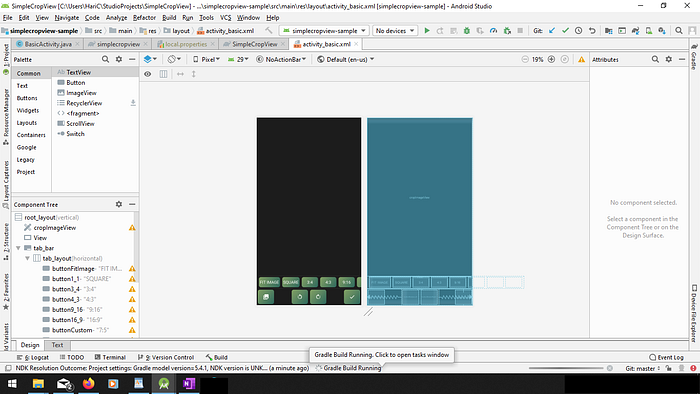Viewport: 700px width, 394px height.
Task: Open Firefox from Windows taskbar
Action: 89,383
